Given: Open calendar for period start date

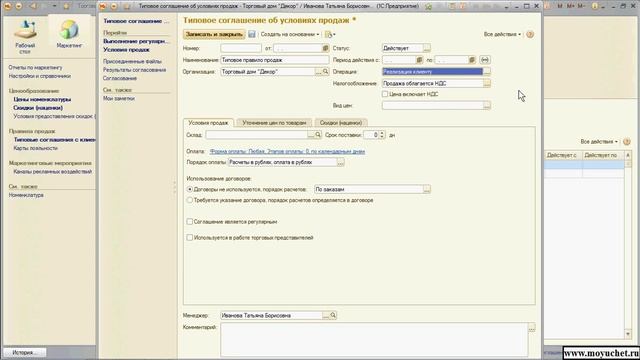Looking at the screenshot, I should (419, 60).
